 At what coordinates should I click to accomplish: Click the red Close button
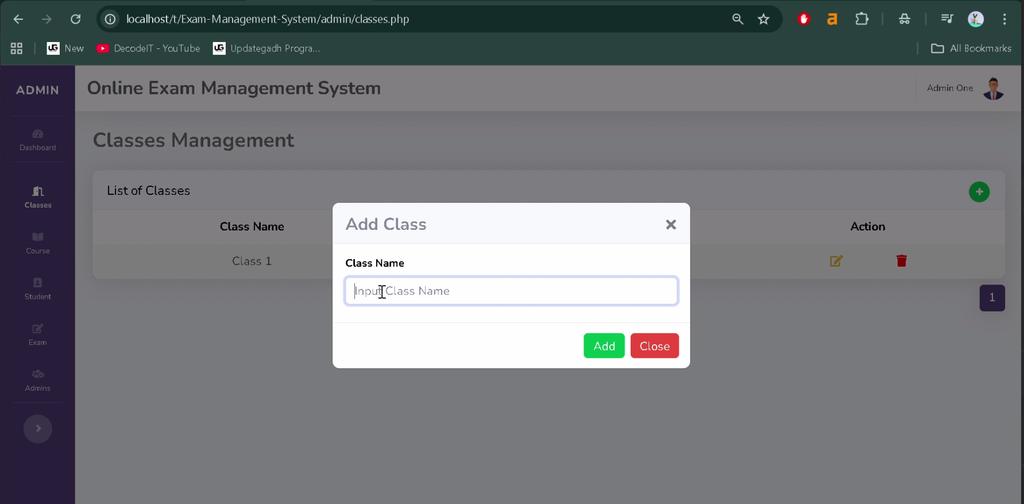(x=654, y=346)
